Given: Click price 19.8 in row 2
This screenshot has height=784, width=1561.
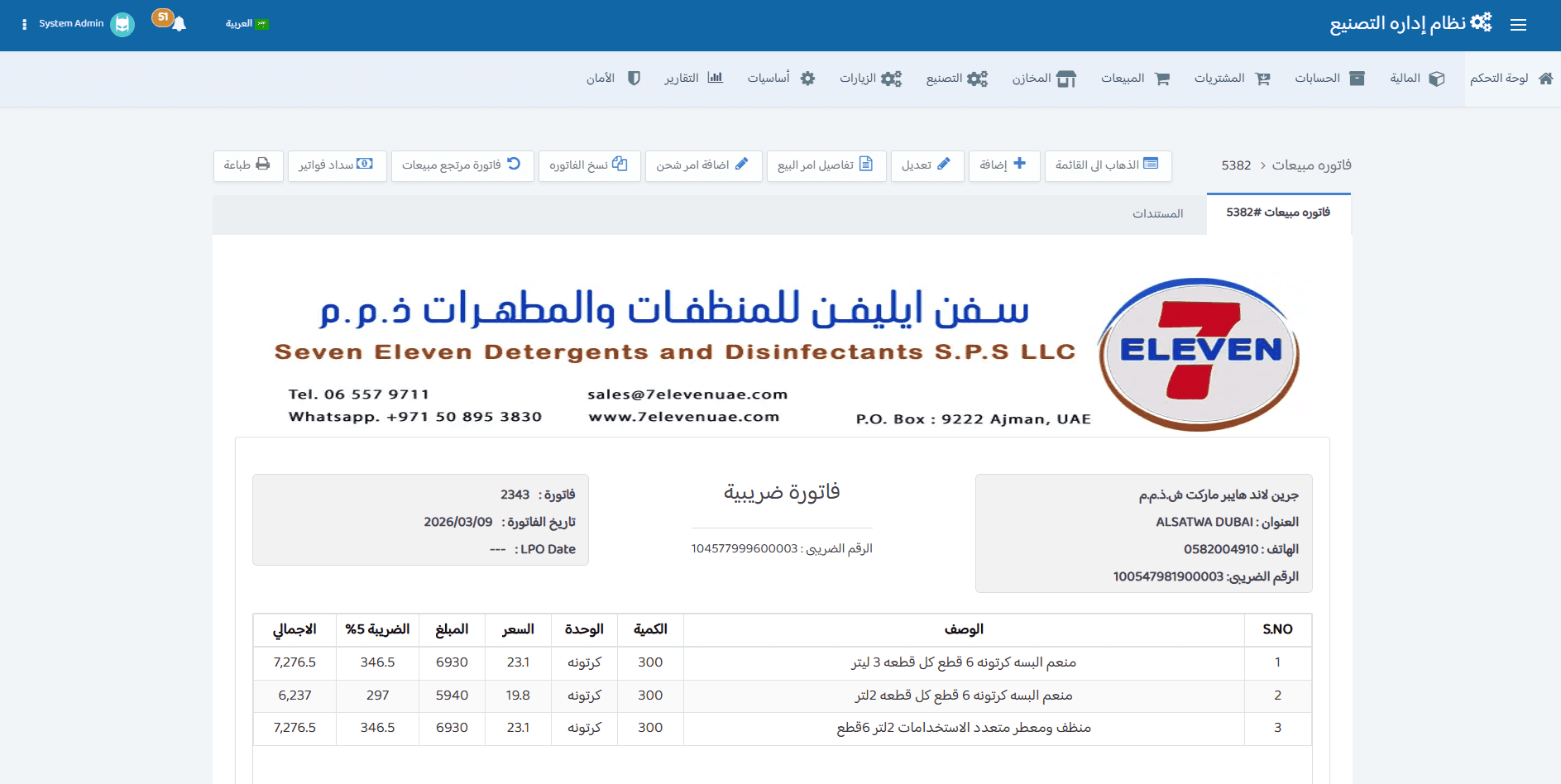Looking at the screenshot, I should pos(518,696).
